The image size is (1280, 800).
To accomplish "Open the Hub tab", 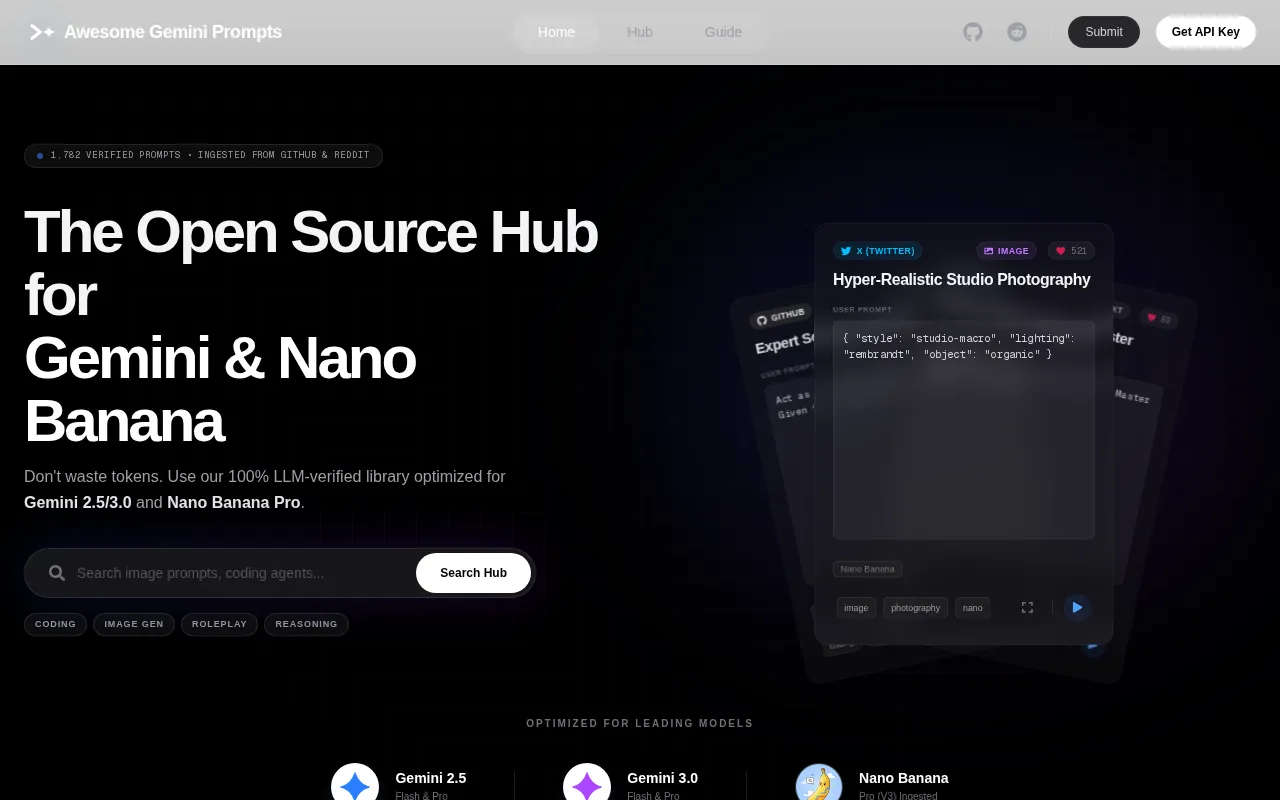I will click(x=640, y=32).
